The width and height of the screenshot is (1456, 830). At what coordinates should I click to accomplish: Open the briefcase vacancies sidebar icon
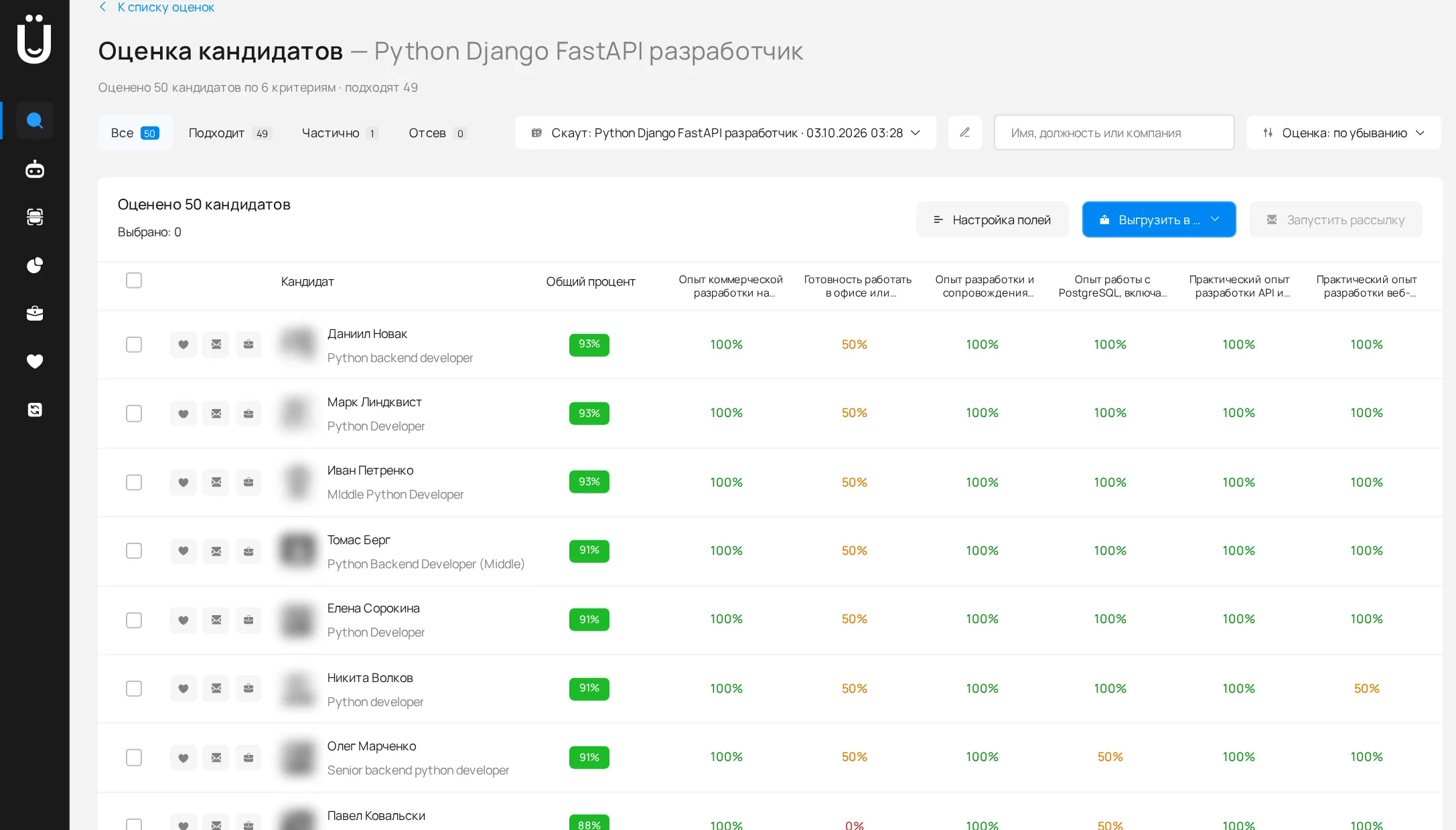click(x=35, y=313)
